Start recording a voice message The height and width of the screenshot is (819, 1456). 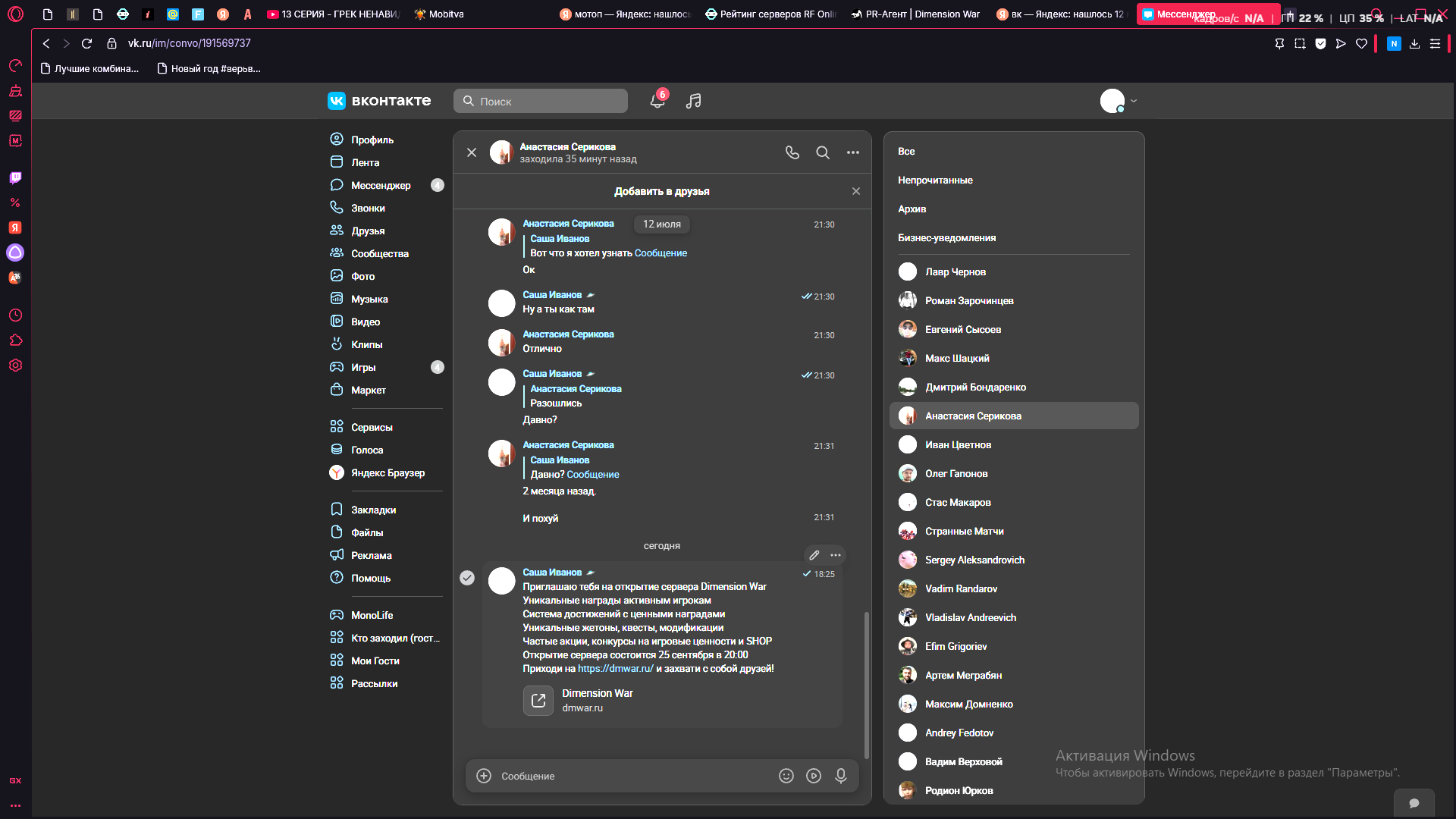(x=841, y=776)
